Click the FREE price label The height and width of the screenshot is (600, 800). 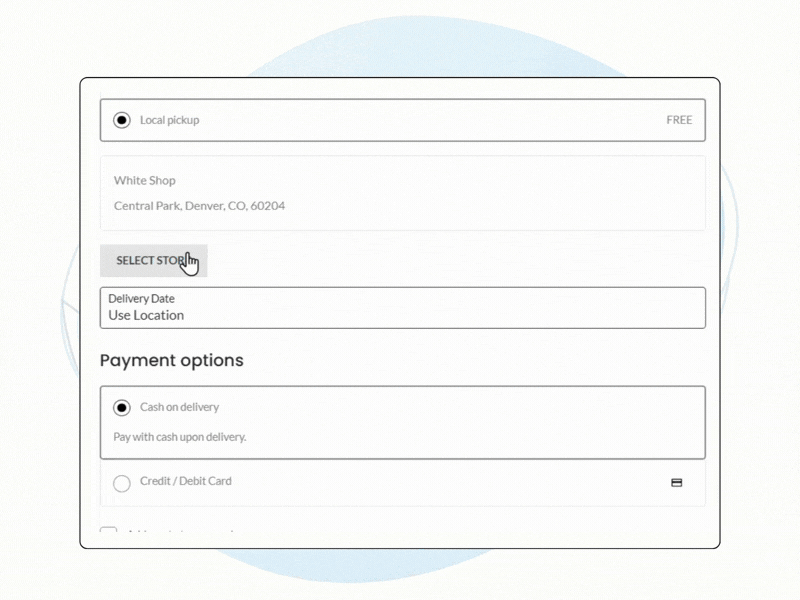point(679,120)
